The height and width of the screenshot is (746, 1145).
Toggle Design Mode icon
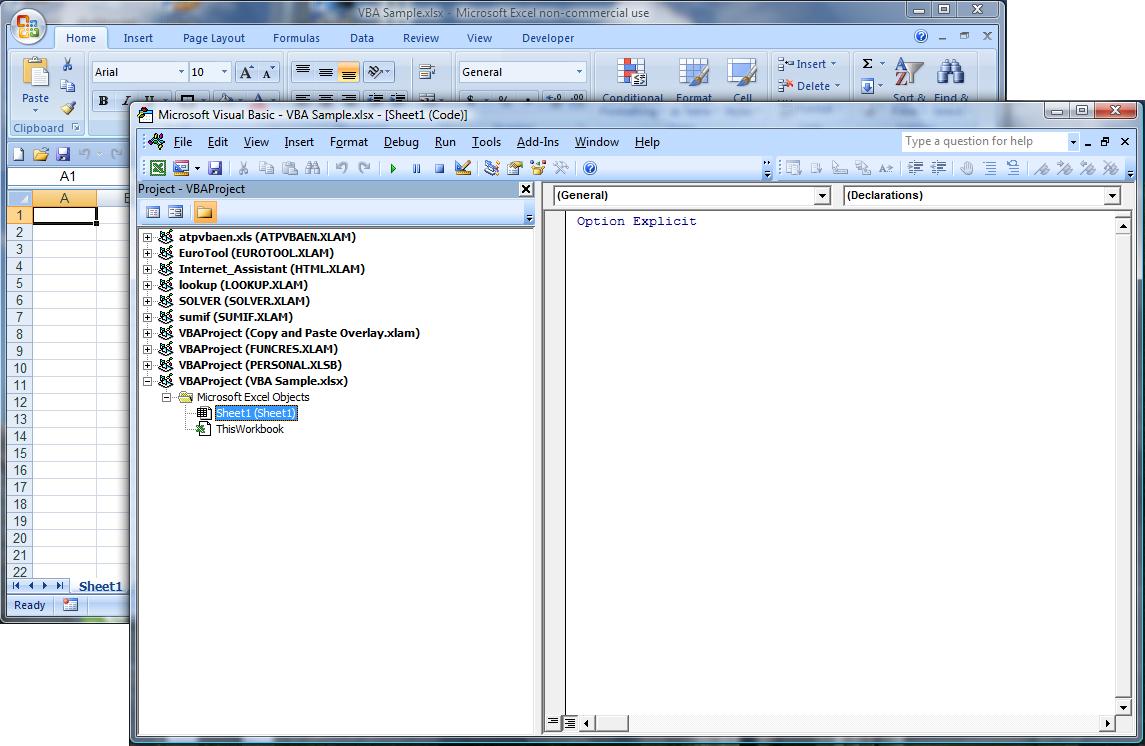[x=462, y=169]
